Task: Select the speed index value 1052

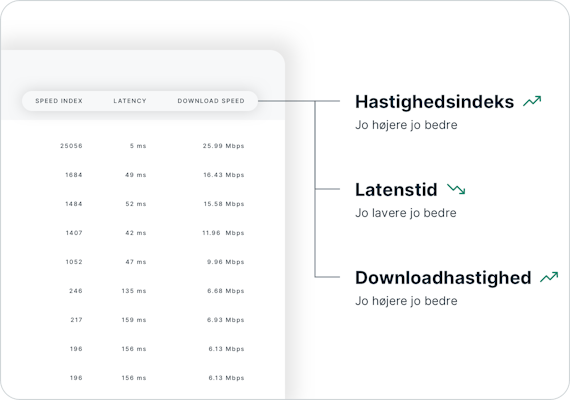Action: [x=74, y=262]
